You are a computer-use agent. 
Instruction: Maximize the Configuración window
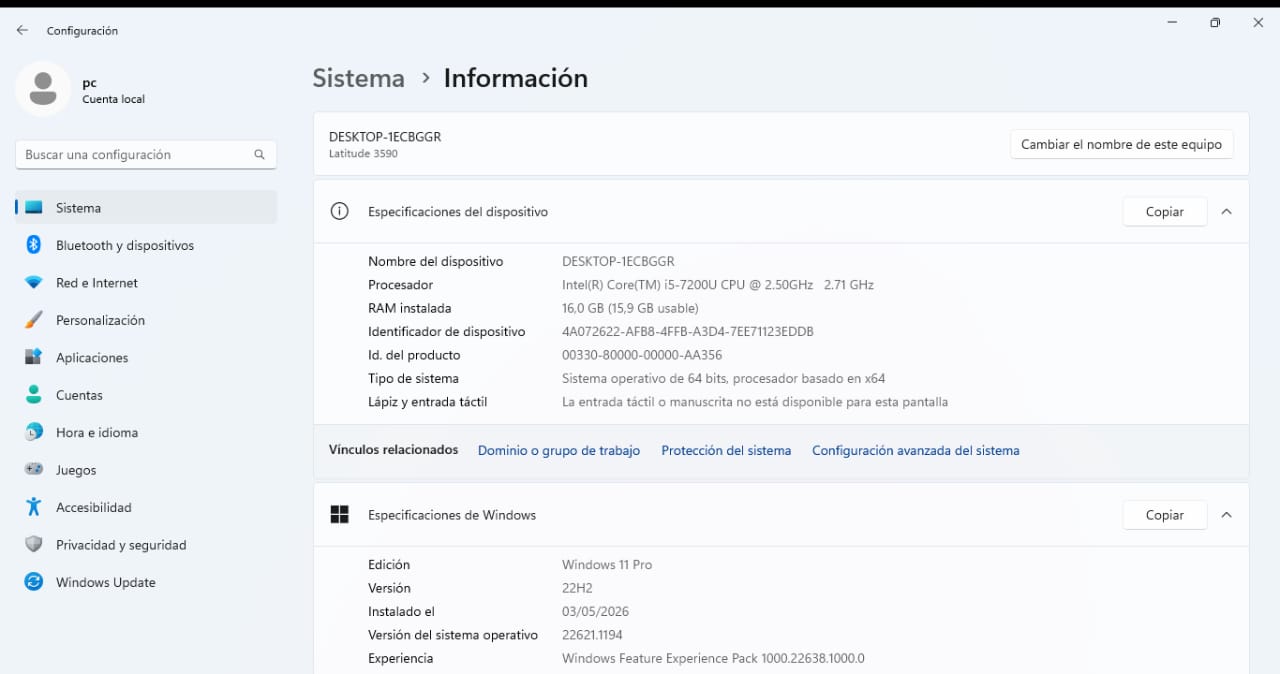pyautogui.click(x=1215, y=22)
